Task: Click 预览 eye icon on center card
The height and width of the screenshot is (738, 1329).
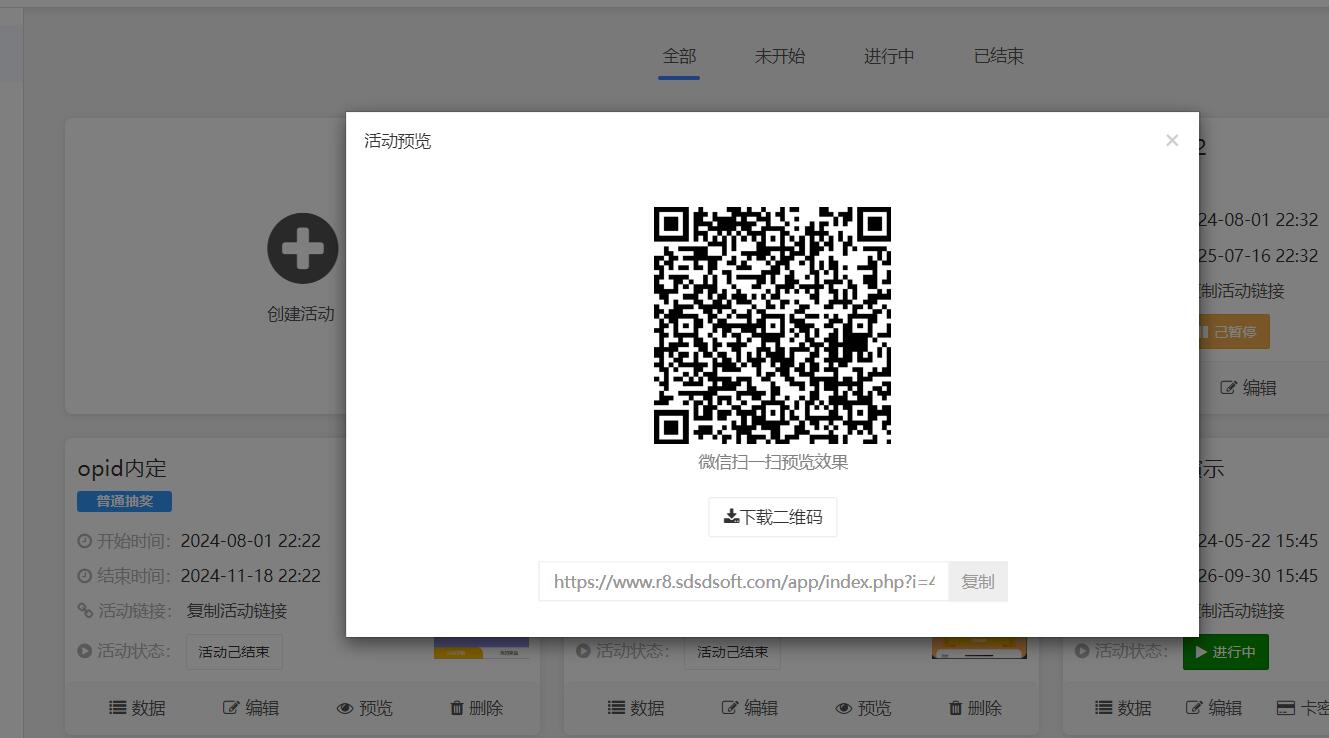Action: click(863, 708)
